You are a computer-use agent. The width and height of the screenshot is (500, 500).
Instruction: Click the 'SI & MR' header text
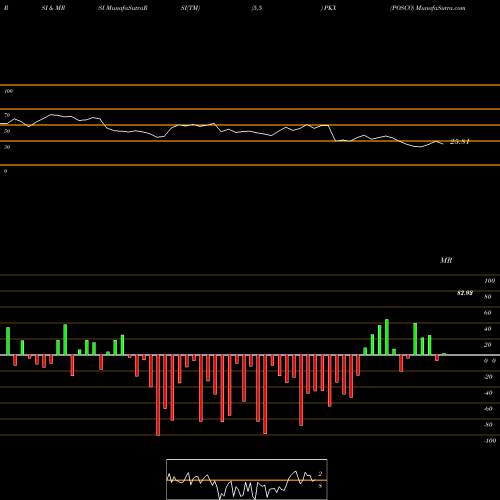pyautogui.click(x=53, y=8)
